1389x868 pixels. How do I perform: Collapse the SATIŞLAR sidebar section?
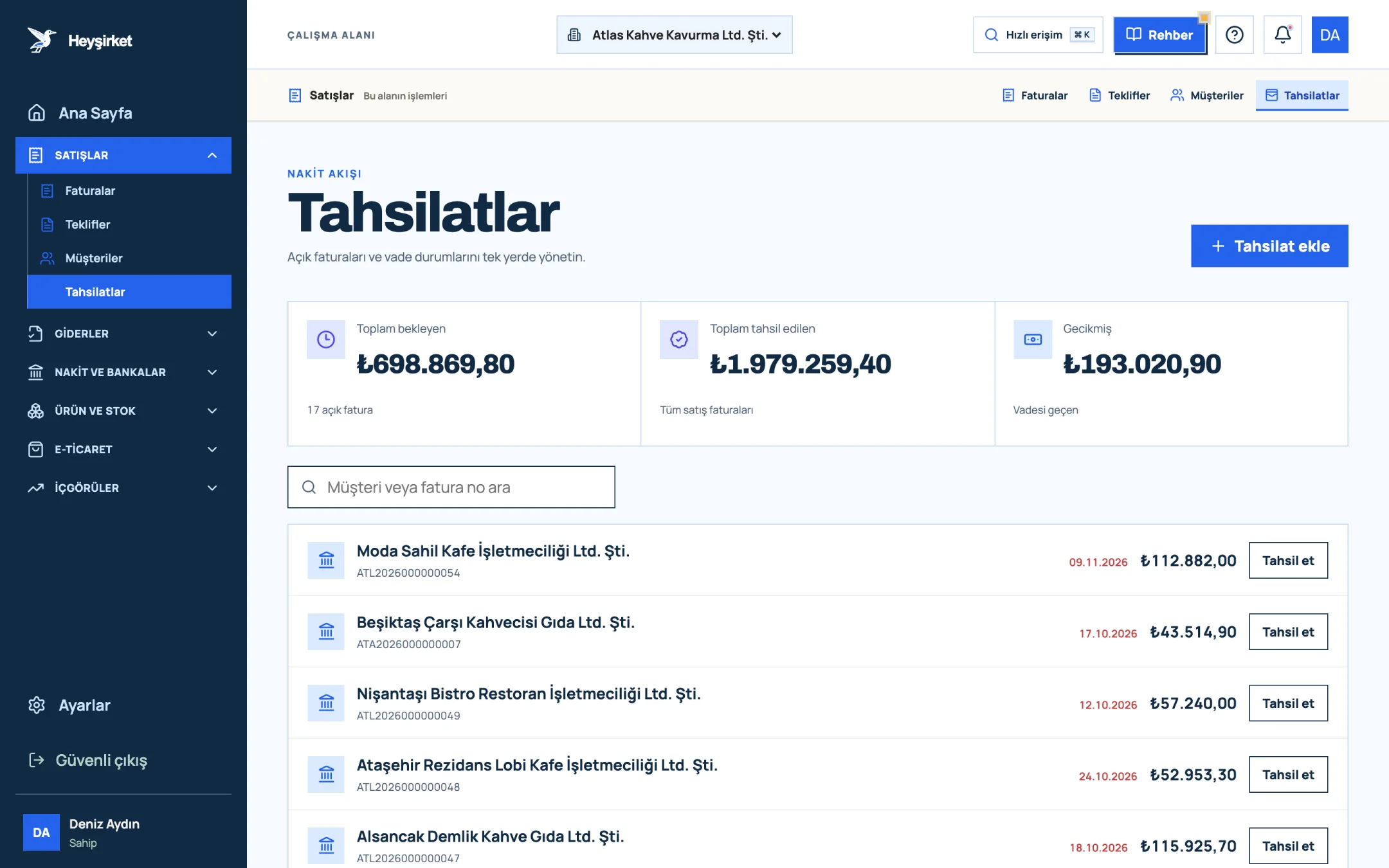coord(123,155)
